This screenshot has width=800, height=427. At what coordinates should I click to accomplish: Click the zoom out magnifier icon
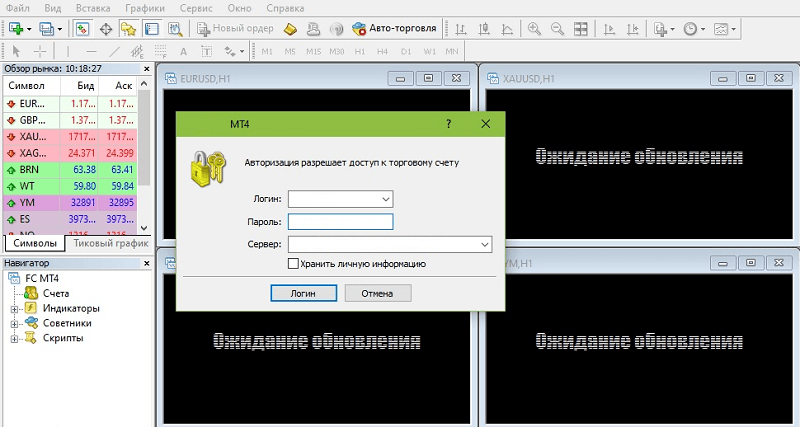pyautogui.click(x=557, y=29)
